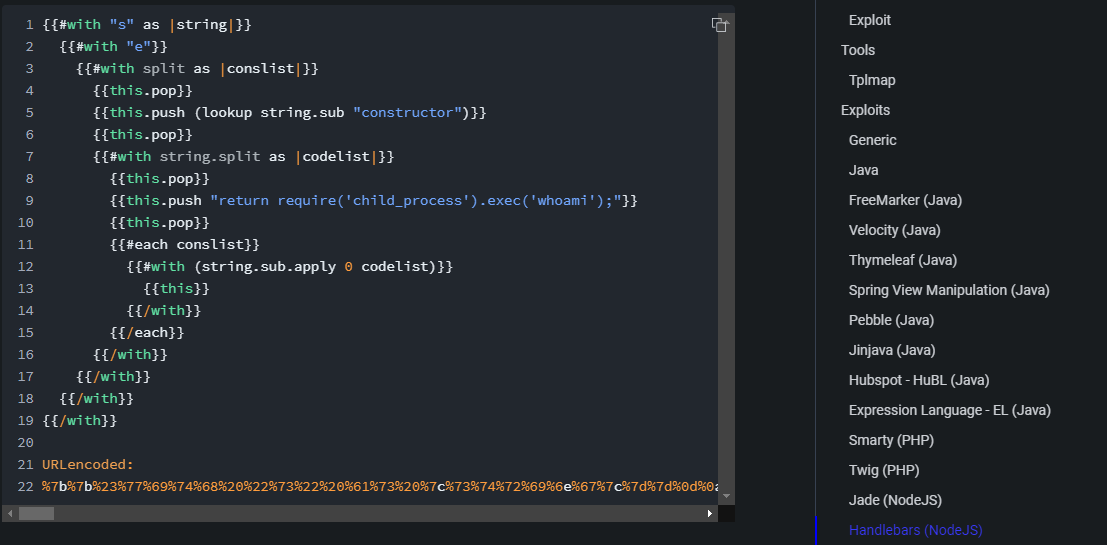Screen dimensions: 1107x545
Task: Click |codelist| on line 7
Action: [x=336, y=157]
